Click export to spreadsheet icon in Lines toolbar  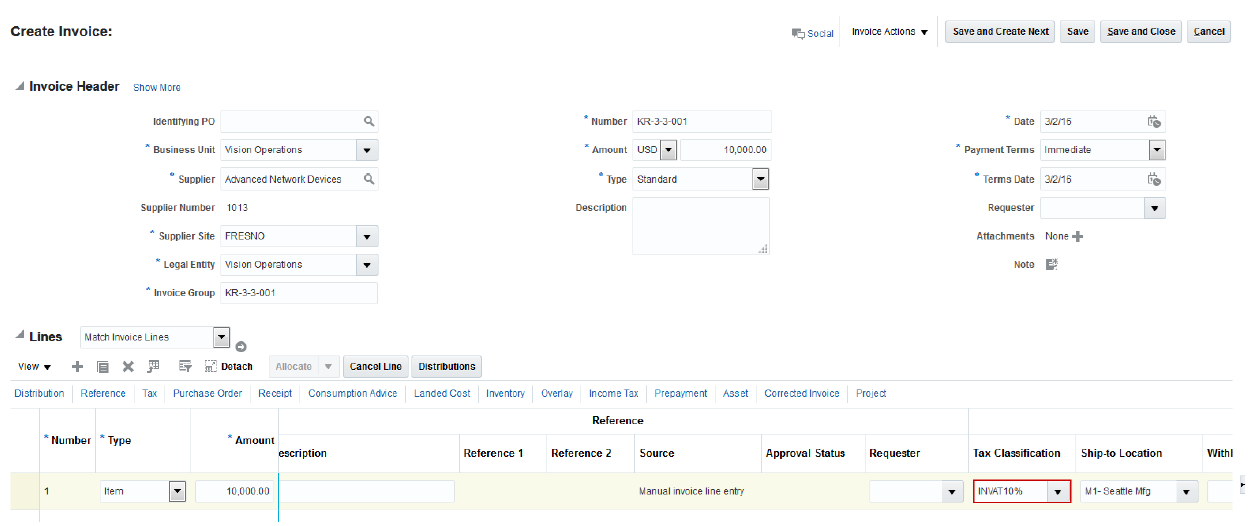point(153,367)
